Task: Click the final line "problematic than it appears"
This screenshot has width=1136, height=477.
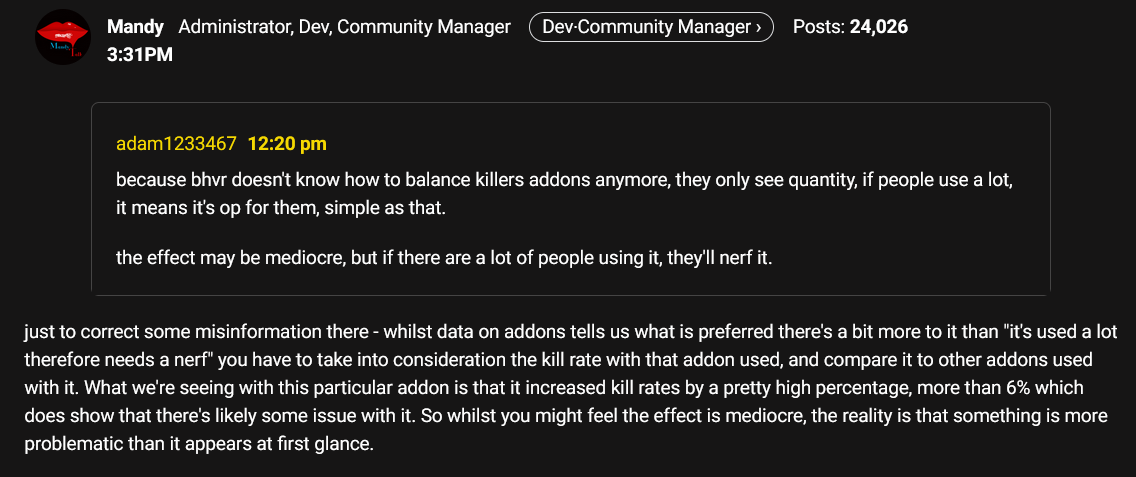Action: (199, 444)
